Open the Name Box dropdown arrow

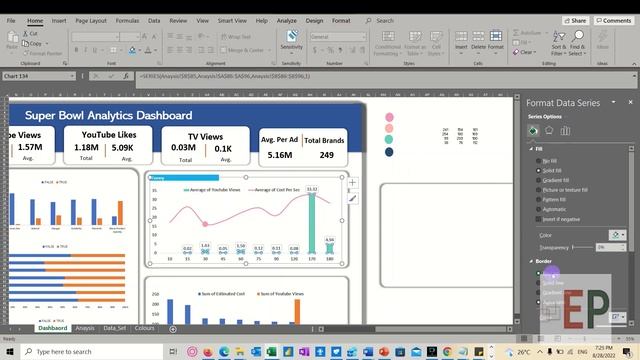point(72,76)
